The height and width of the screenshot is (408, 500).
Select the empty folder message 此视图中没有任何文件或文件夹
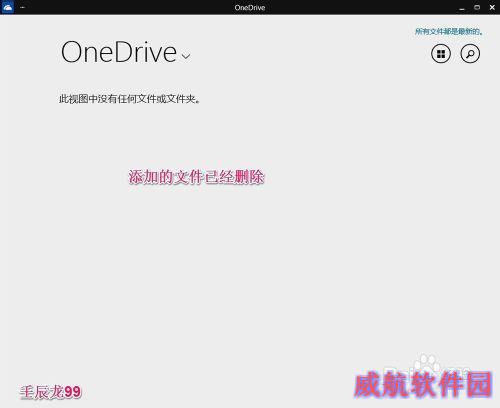click(129, 99)
